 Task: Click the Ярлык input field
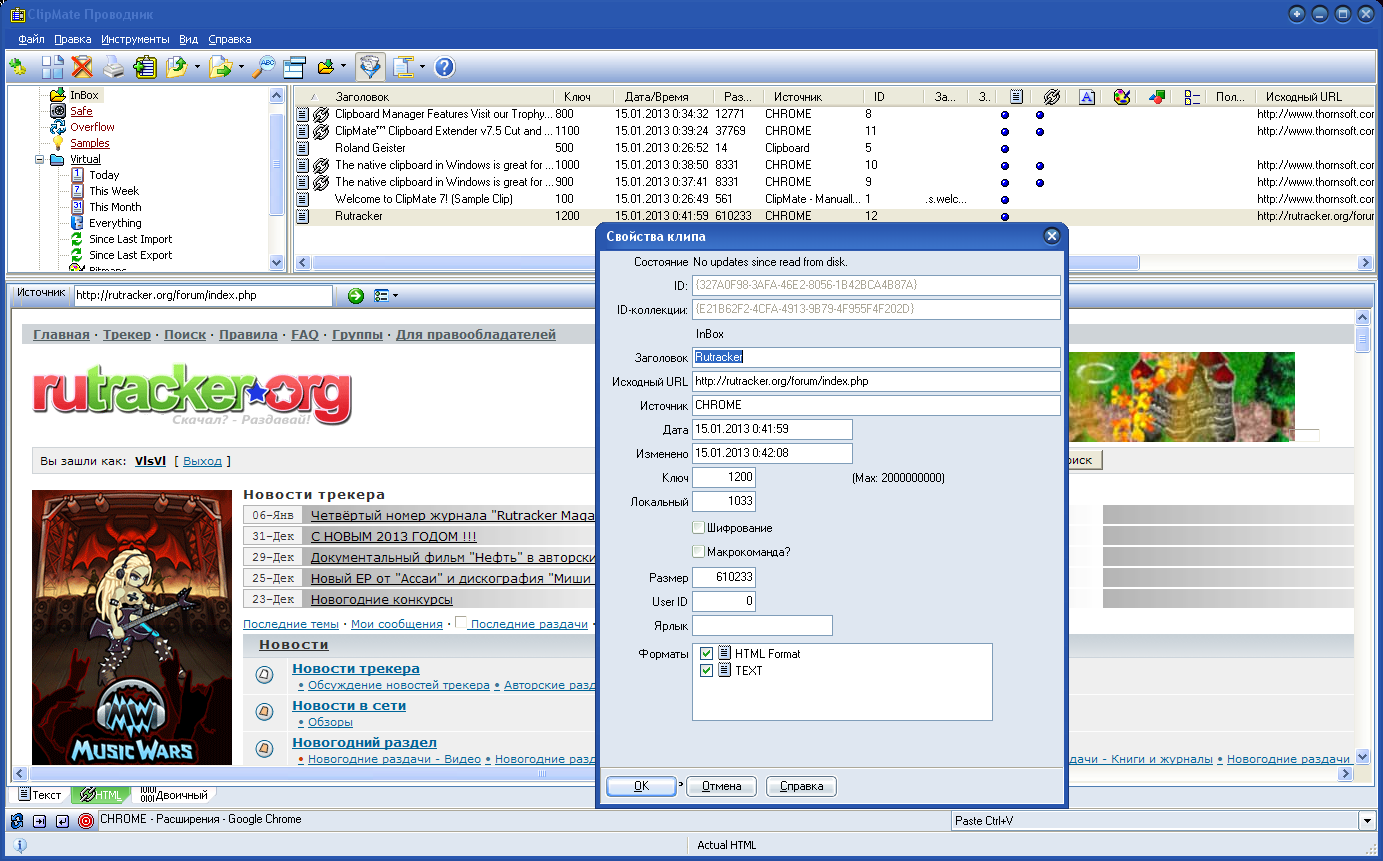click(762, 626)
